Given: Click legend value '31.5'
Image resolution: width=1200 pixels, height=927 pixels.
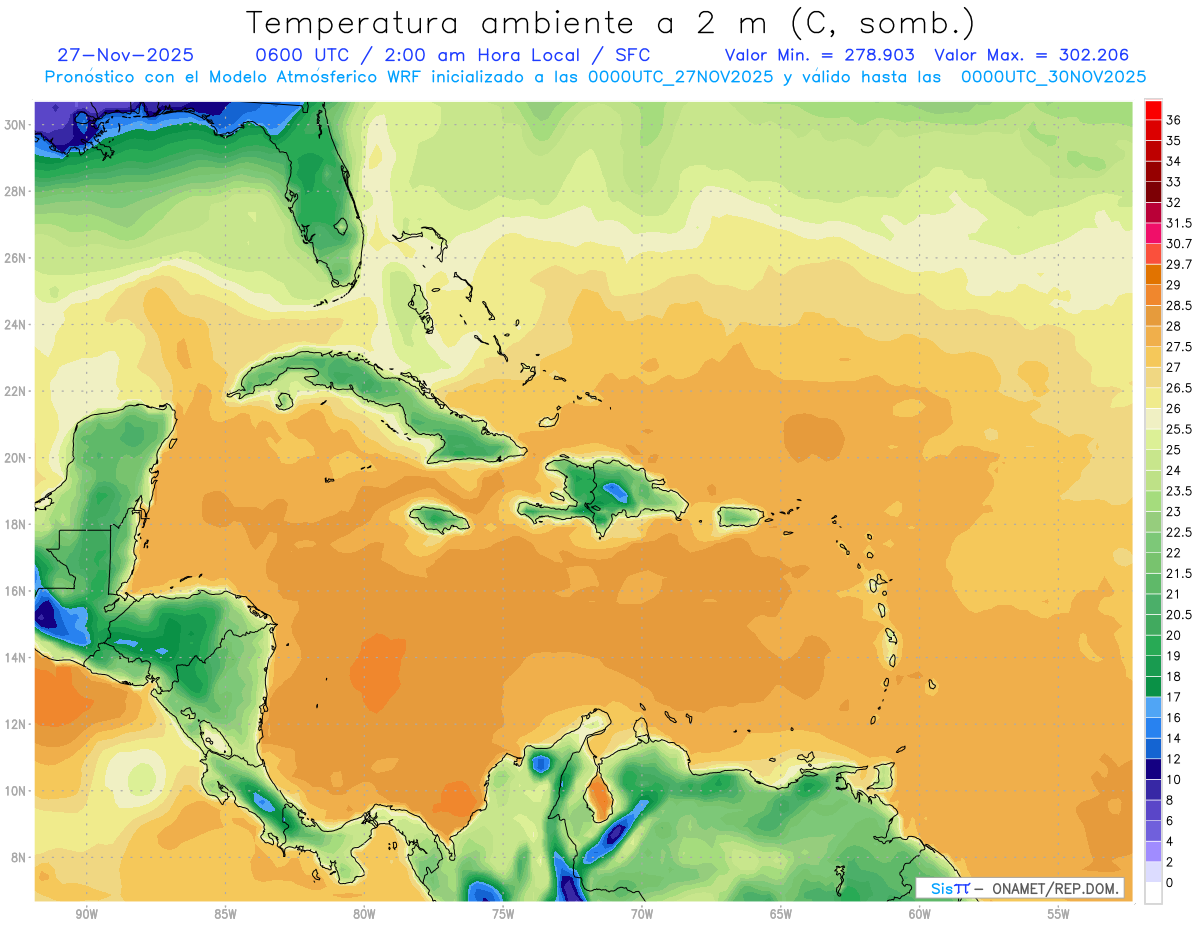Looking at the screenshot, I should (1179, 223).
